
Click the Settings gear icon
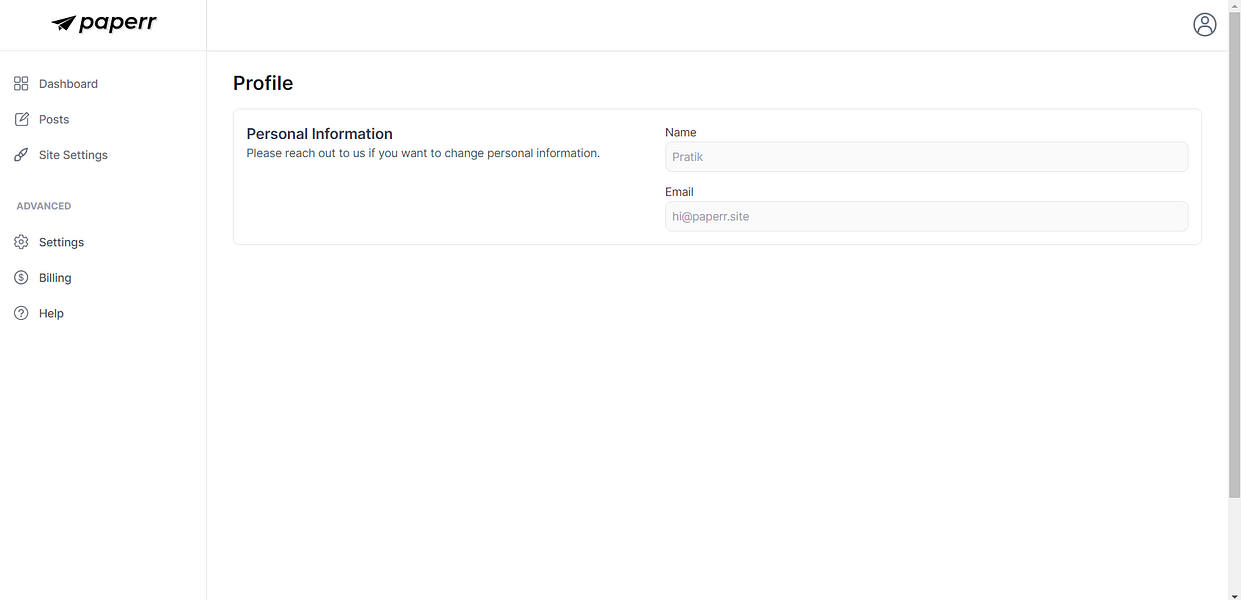[x=21, y=242]
